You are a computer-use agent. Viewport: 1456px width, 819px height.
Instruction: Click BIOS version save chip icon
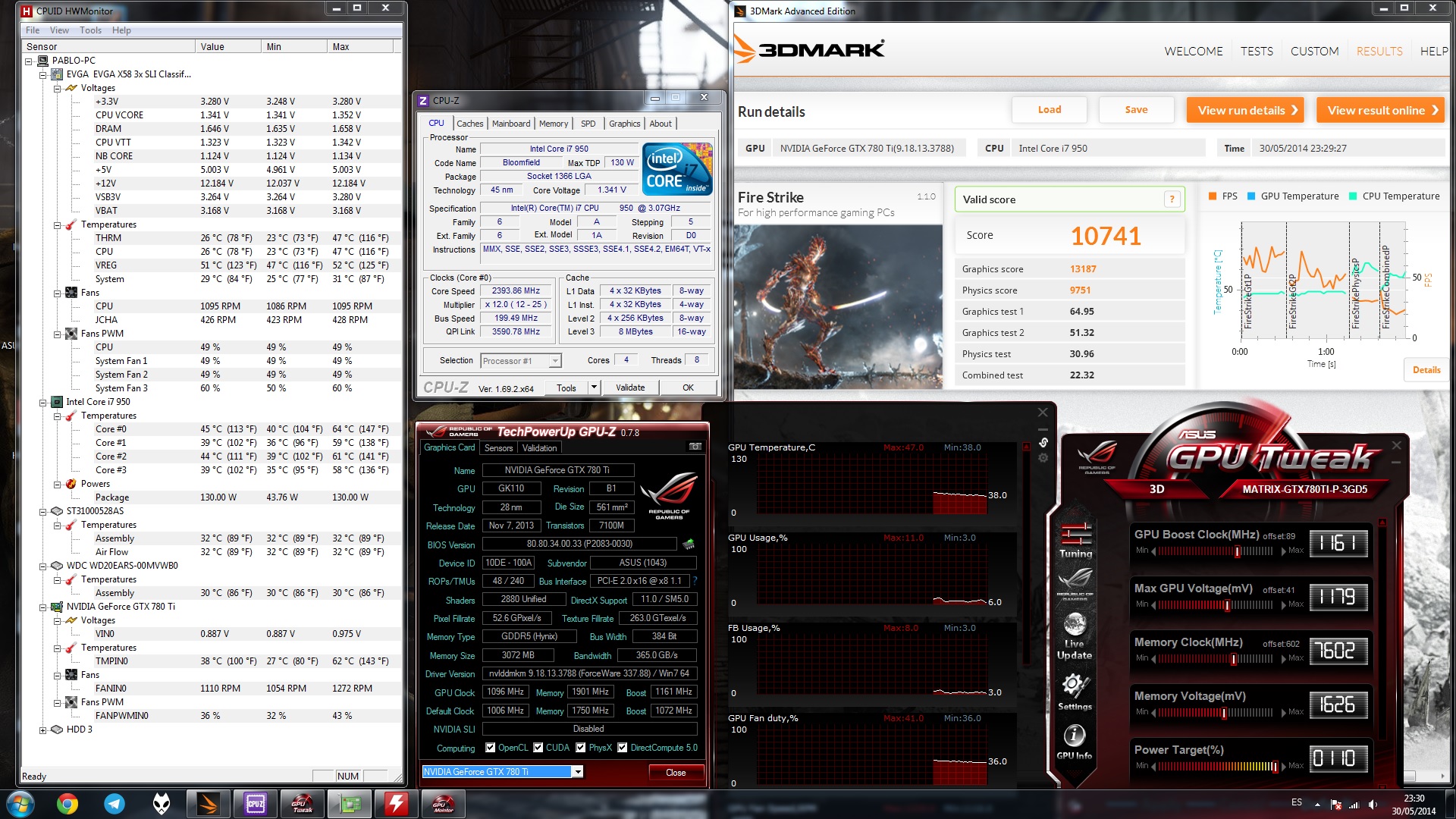(689, 544)
